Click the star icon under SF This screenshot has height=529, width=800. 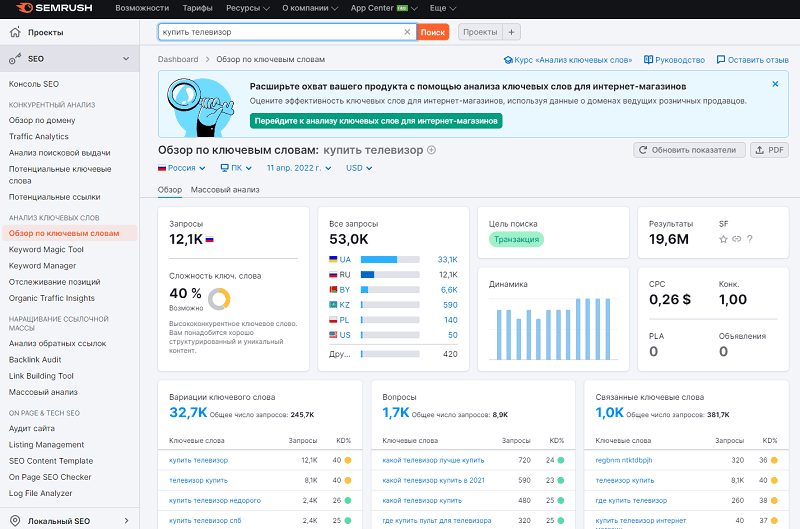723,239
